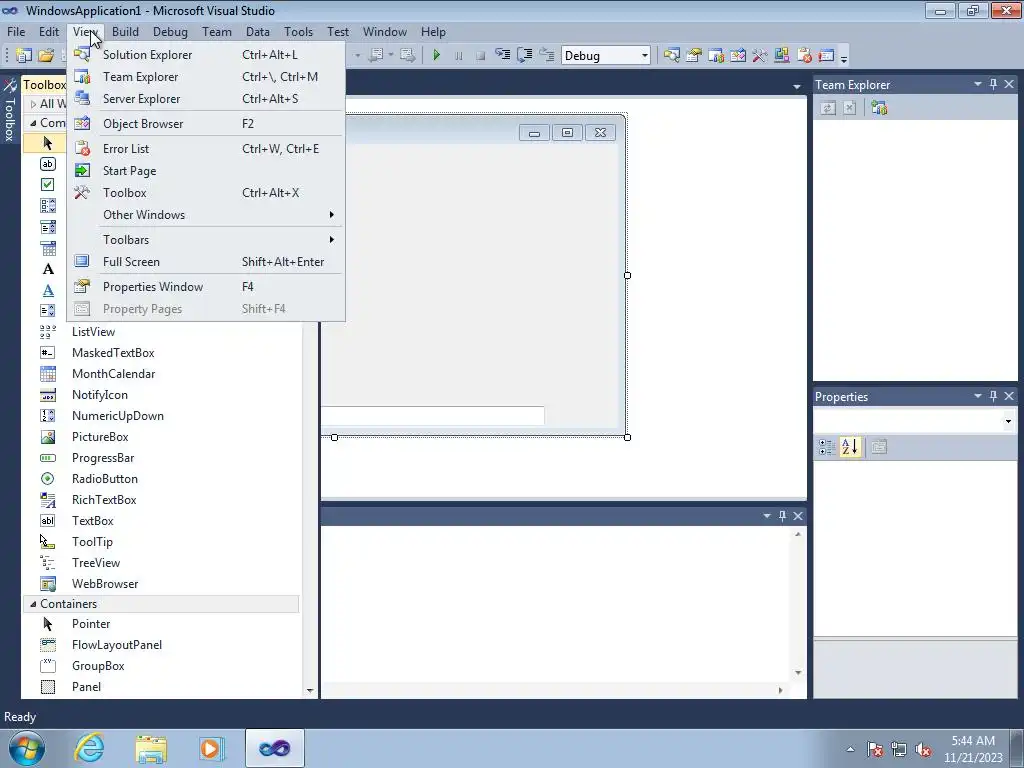Open the Help menu

(433, 31)
